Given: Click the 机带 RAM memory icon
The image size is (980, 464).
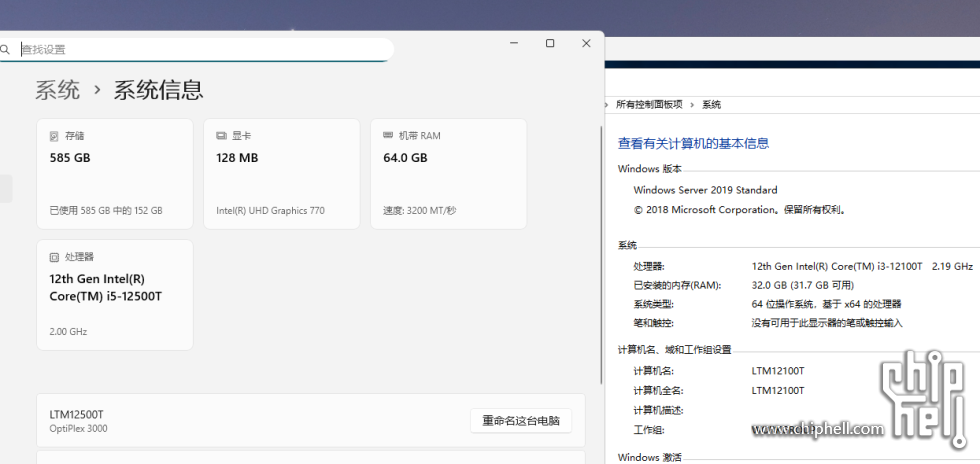Looking at the screenshot, I should point(388,136).
